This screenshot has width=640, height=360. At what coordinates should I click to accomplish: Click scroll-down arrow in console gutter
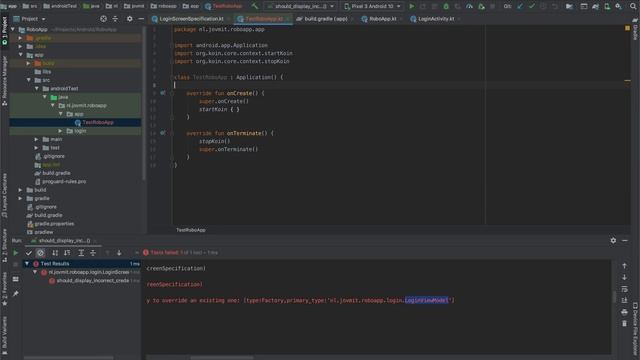click(624, 277)
